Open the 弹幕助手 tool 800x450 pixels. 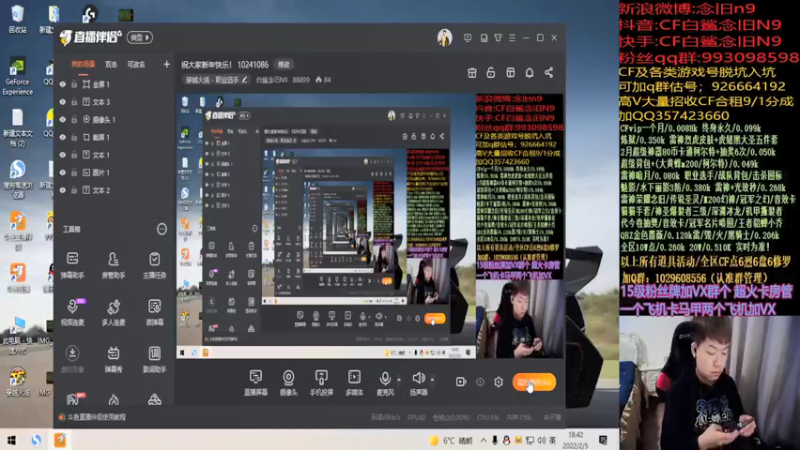[72, 264]
